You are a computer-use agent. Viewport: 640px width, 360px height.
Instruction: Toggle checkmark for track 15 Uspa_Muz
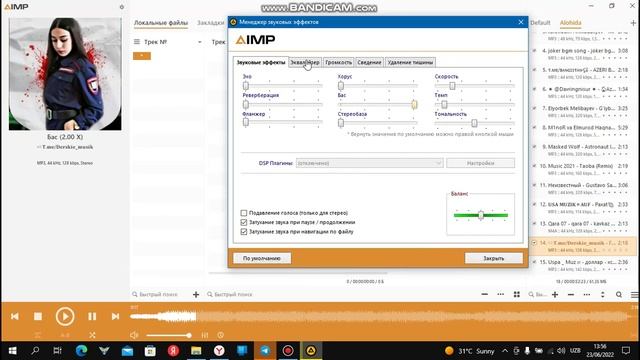[x=534, y=262]
